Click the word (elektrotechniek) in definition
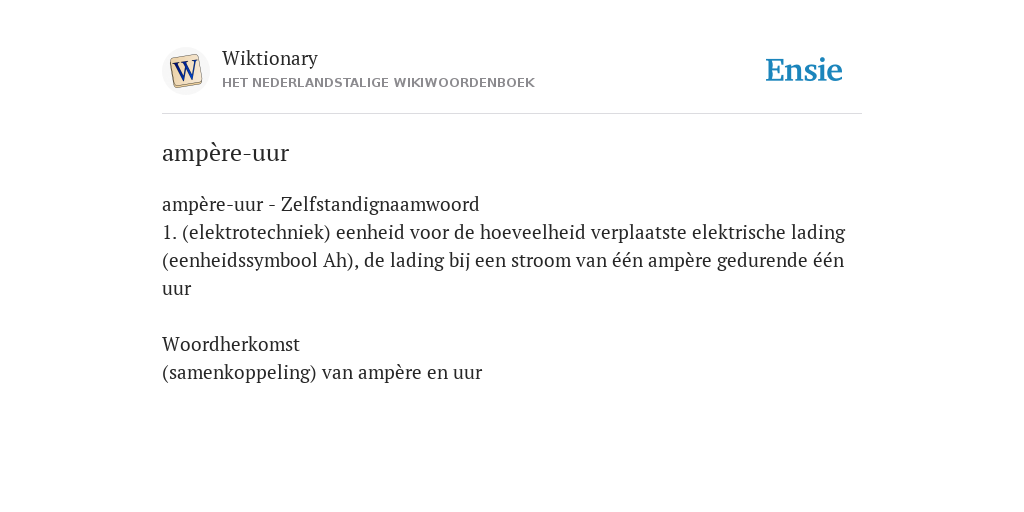 [x=257, y=232]
